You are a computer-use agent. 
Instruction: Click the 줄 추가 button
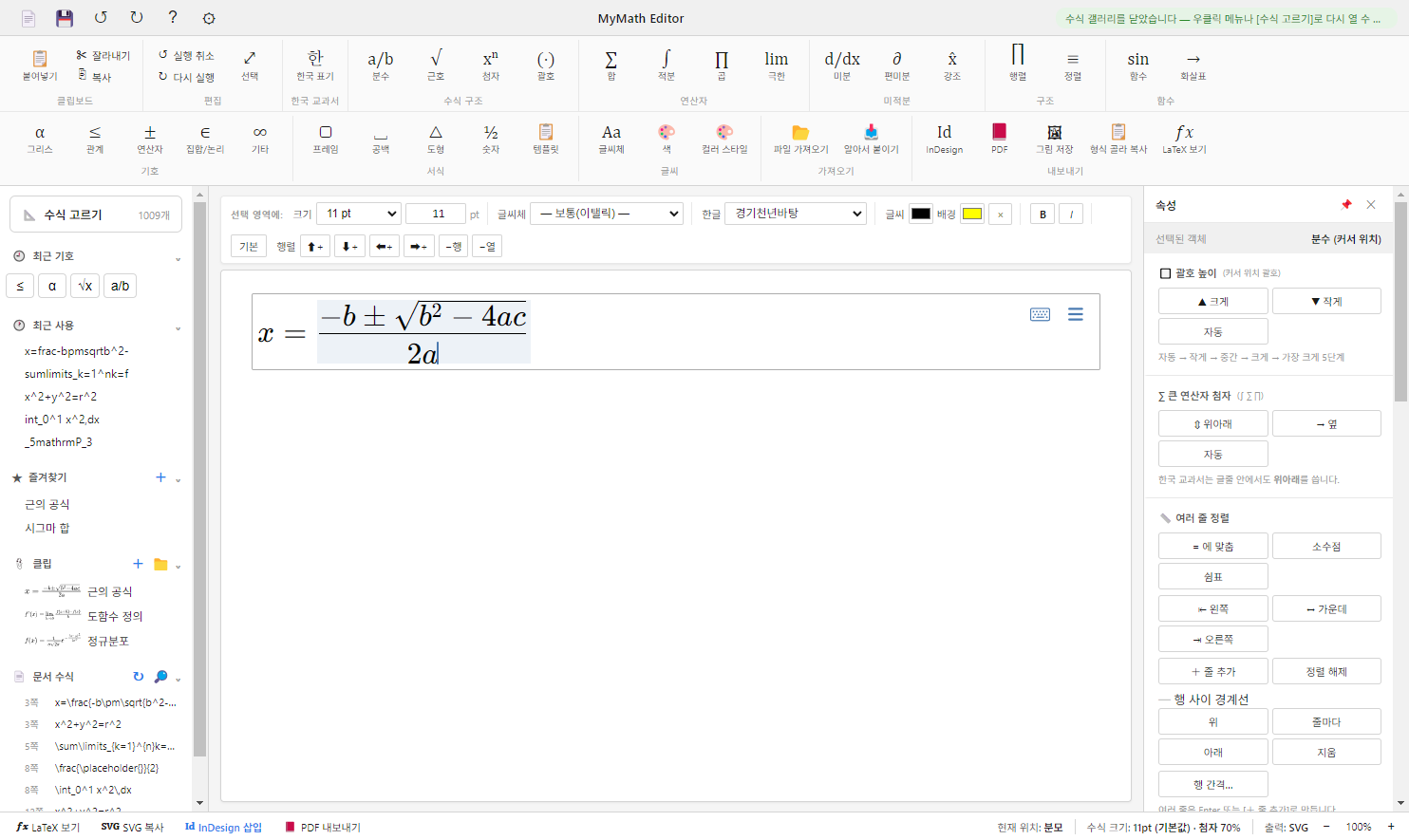(x=1213, y=671)
